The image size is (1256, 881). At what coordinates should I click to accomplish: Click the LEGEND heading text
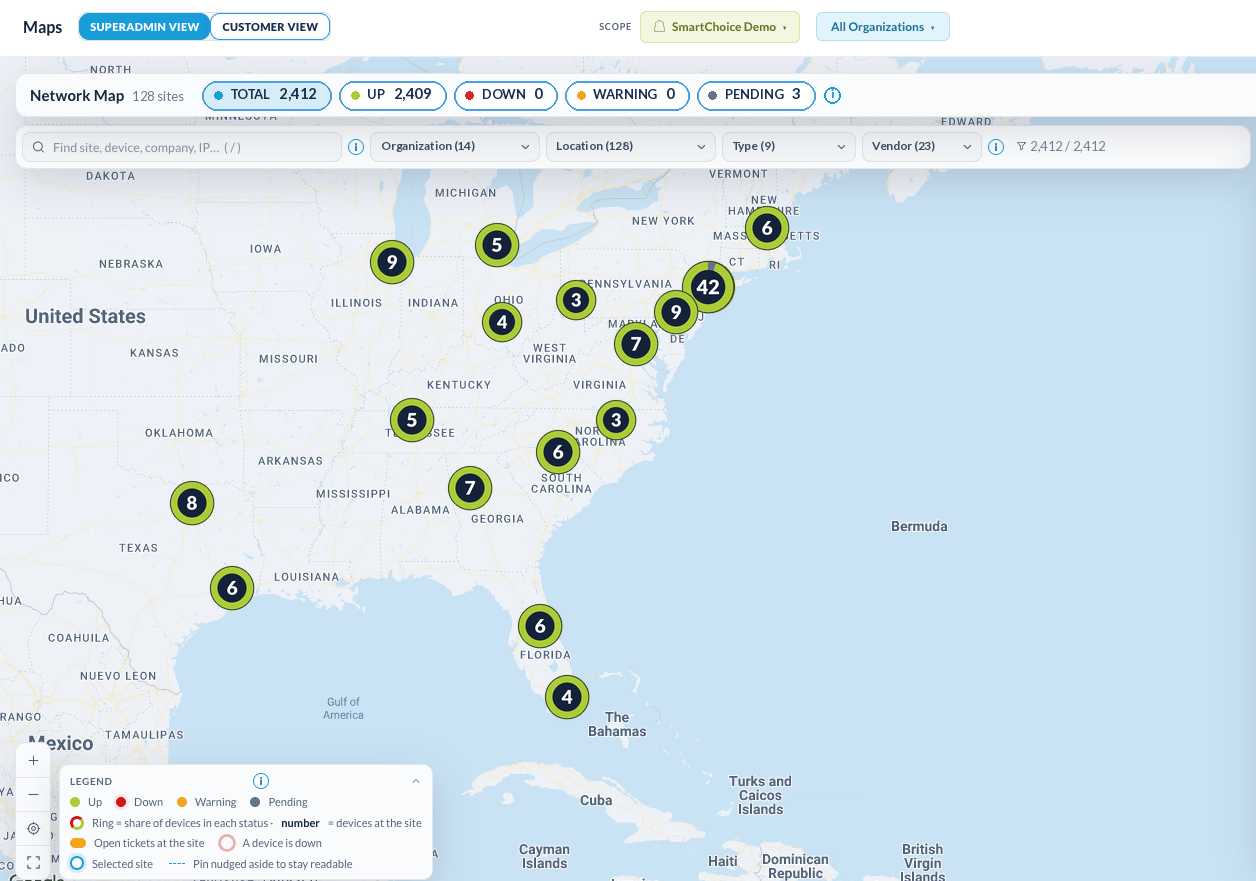(91, 781)
